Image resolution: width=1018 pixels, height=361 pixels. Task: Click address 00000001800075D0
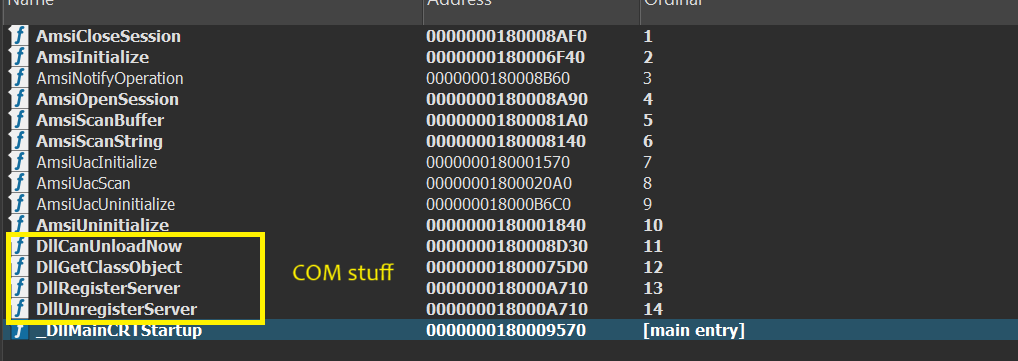point(507,267)
